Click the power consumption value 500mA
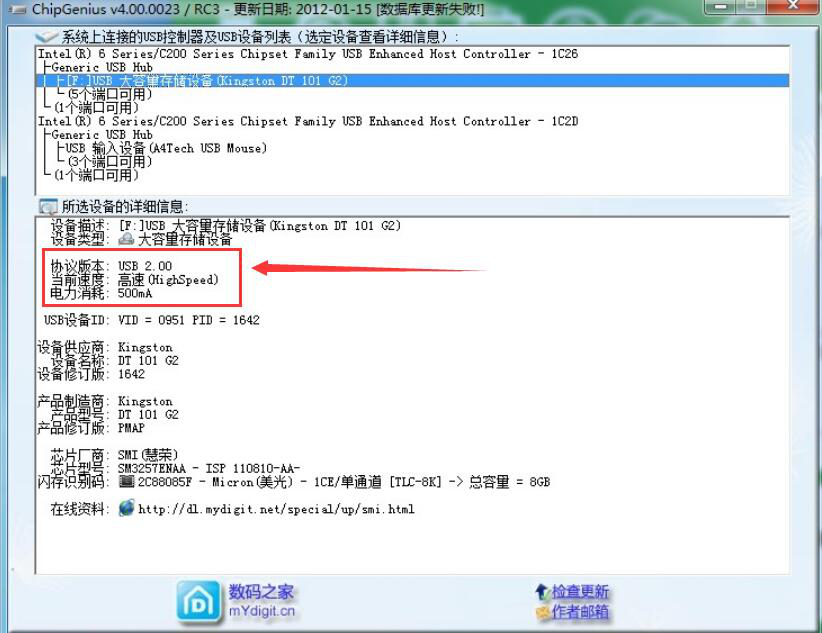 click(135, 293)
